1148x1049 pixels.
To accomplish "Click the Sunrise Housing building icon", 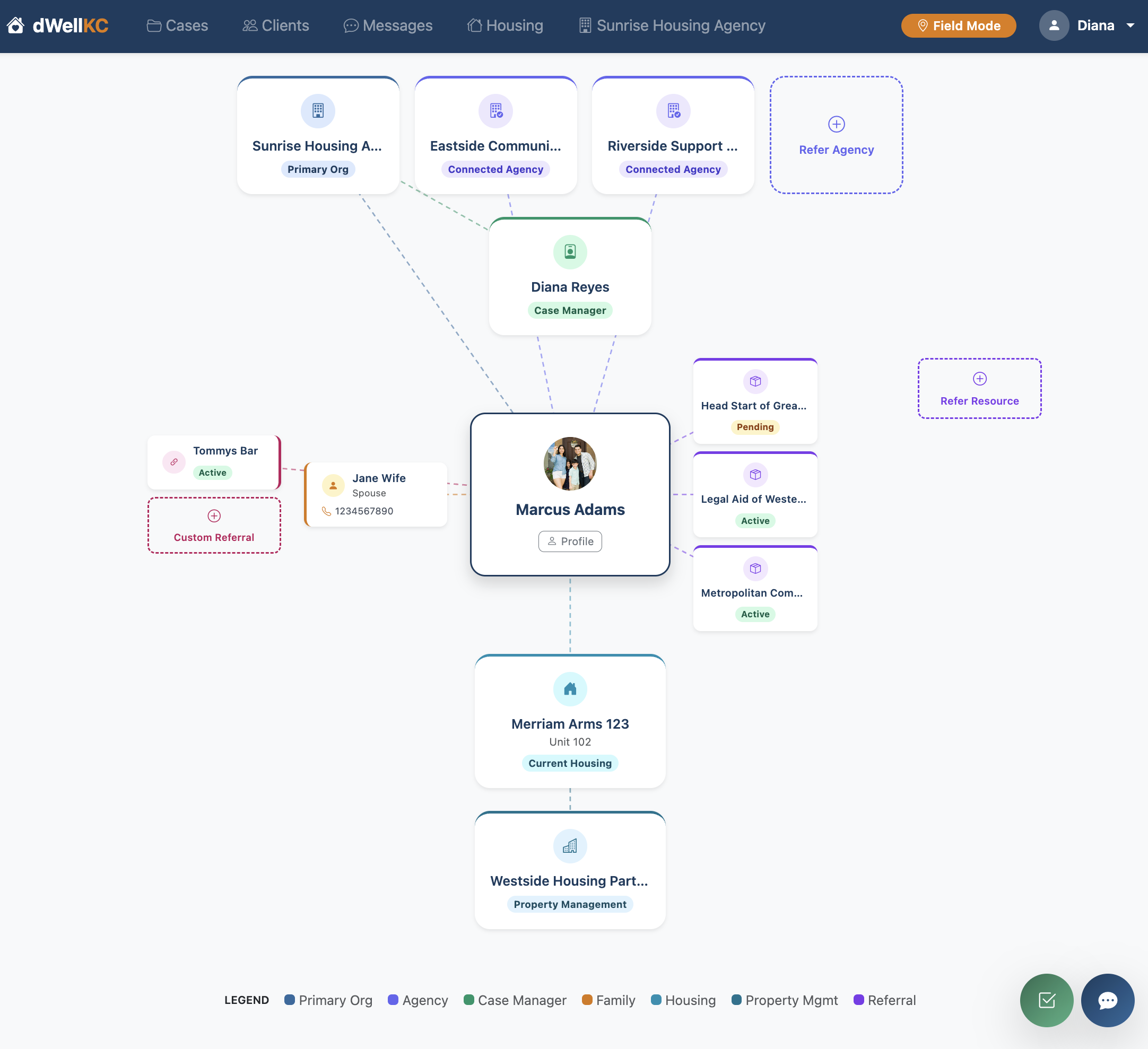I will click(318, 110).
